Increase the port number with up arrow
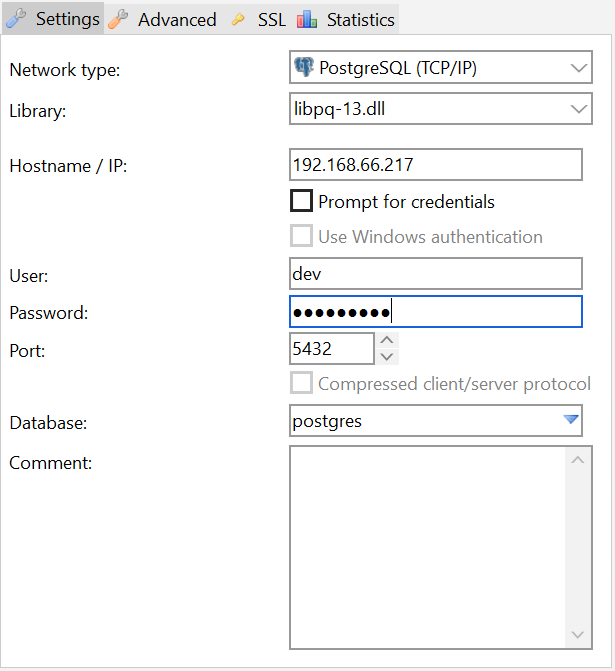615x671 pixels. [388, 340]
